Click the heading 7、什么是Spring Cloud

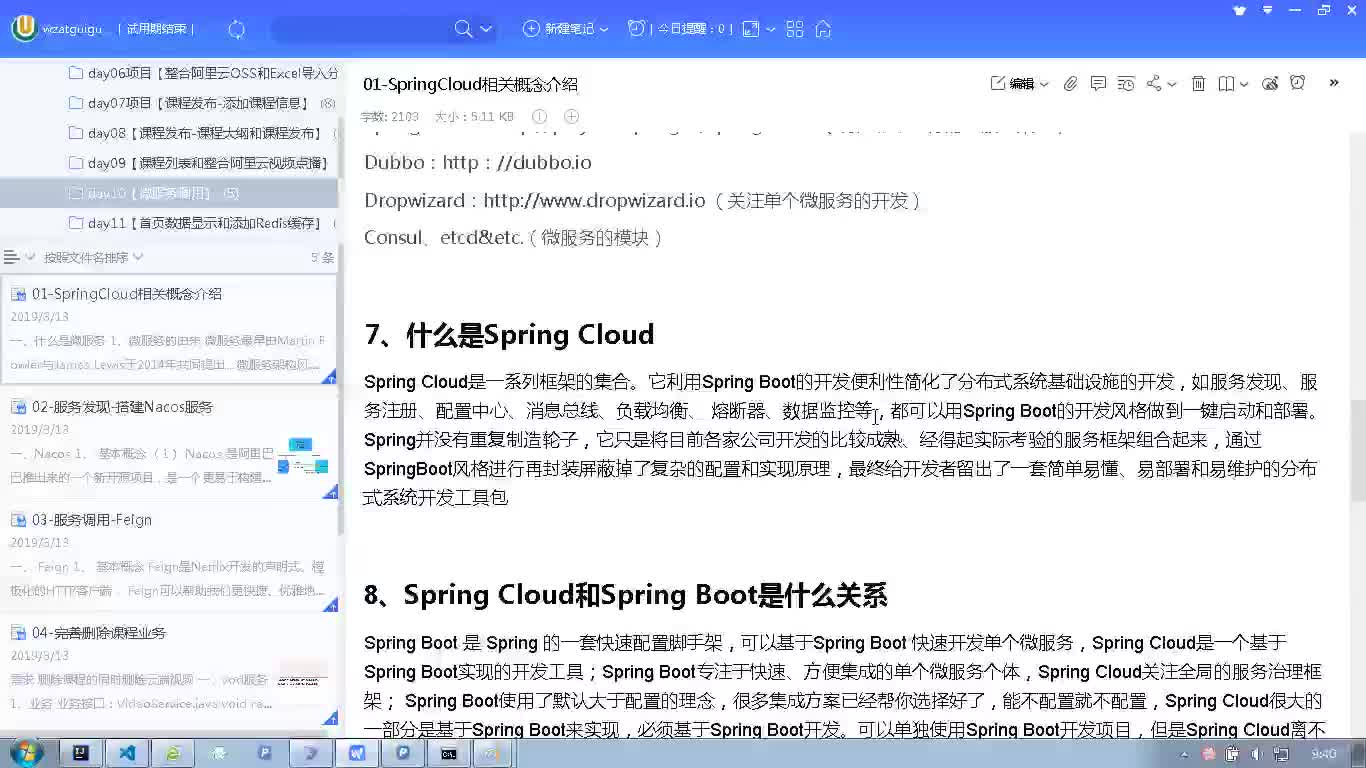pyautogui.click(x=510, y=335)
